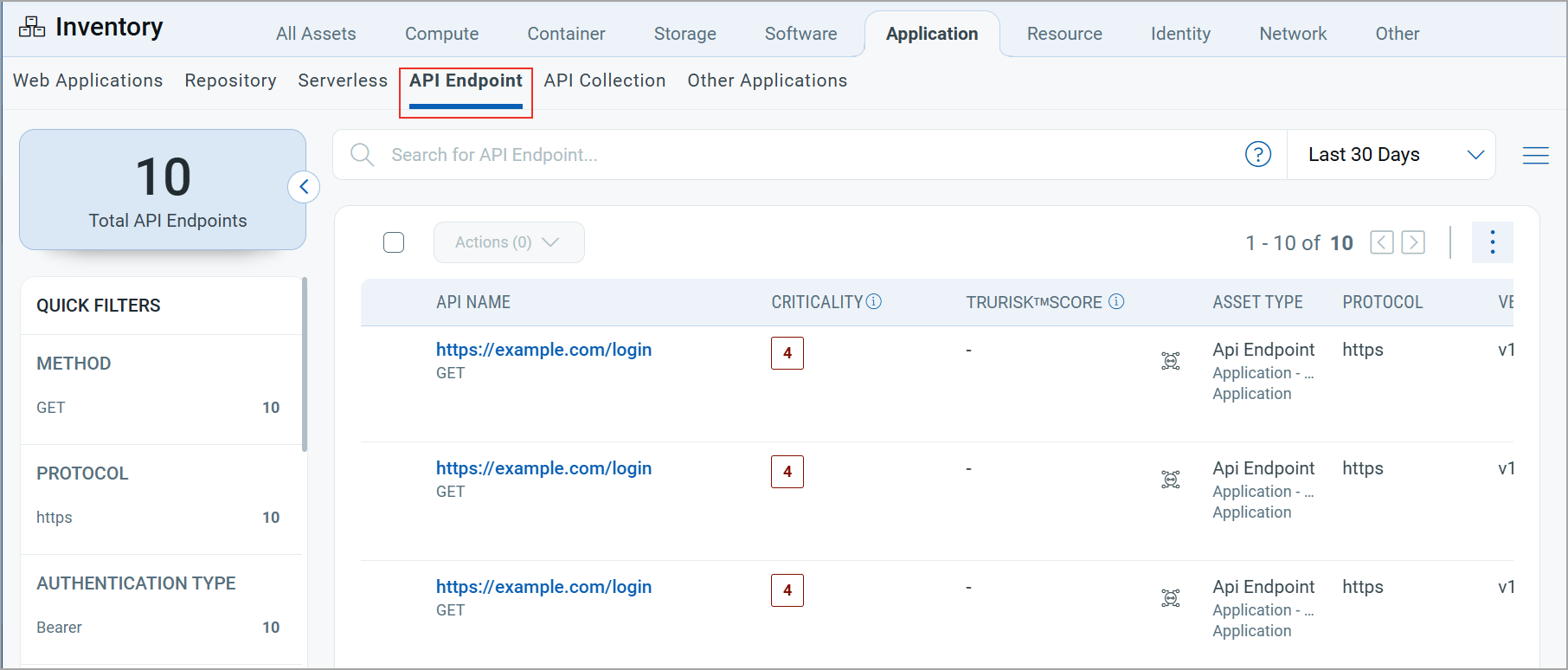Click the search magnifier icon
Image resolution: width=1568 pixels, height=670 pixels.
click(x=362, y=155)
